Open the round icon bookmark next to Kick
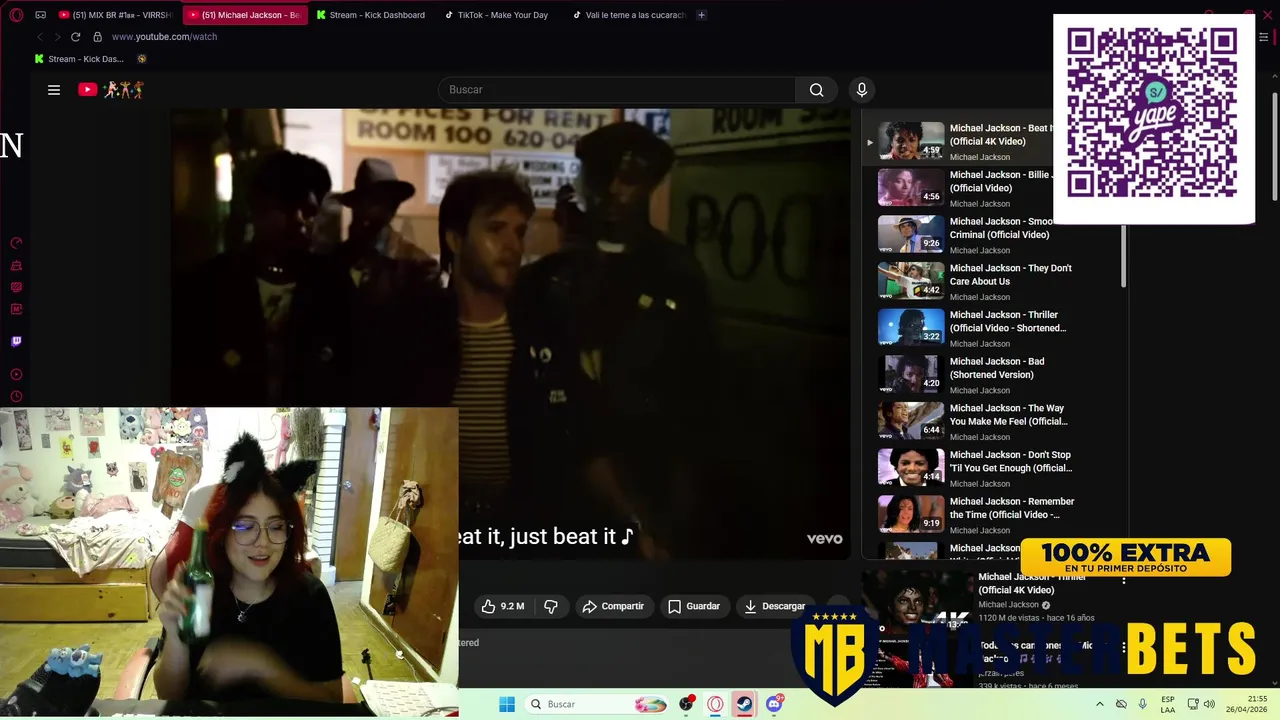The width and height of the screenshot is (1280, 720). (142, 59)
